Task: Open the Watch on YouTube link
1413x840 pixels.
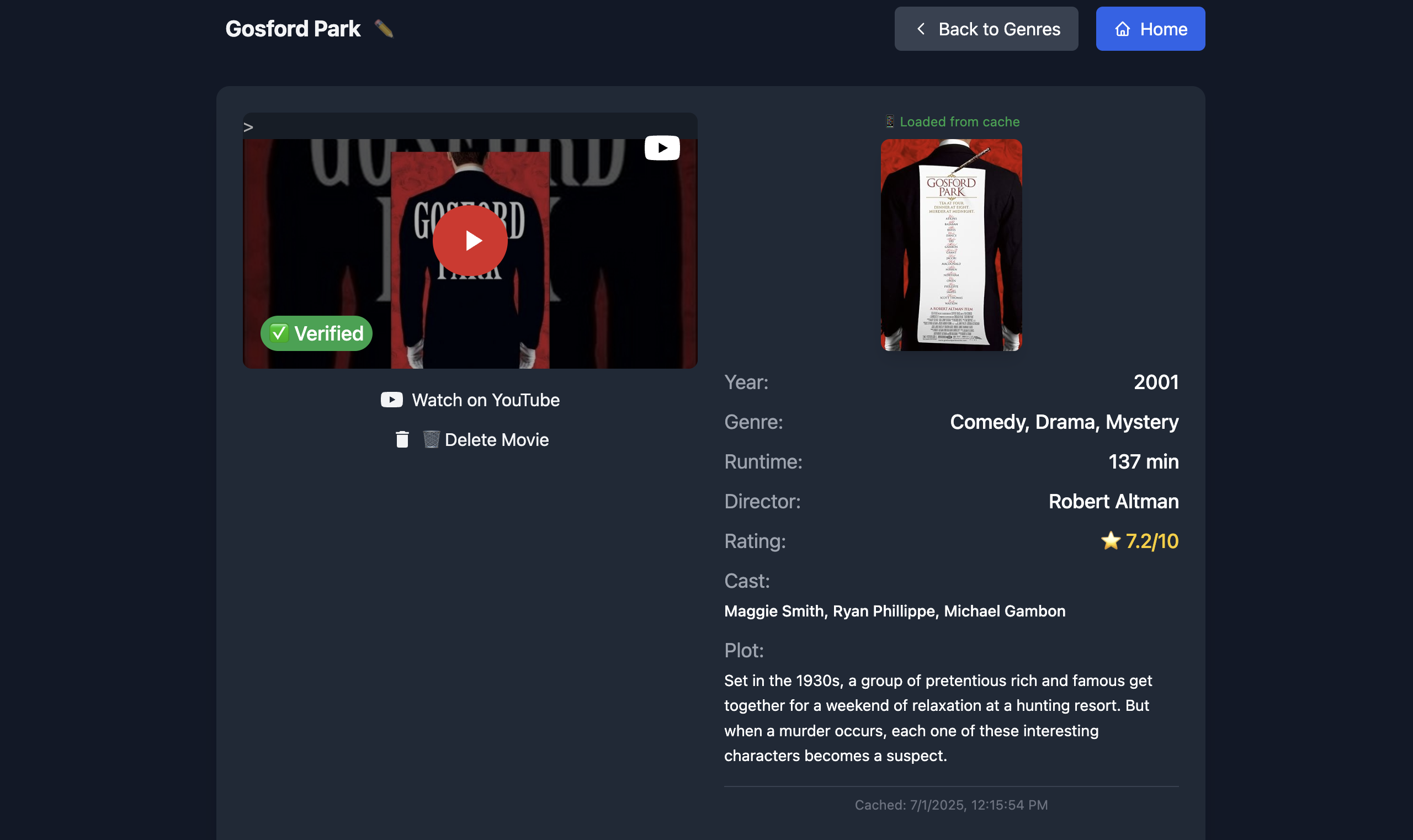Action: [470, 400]
